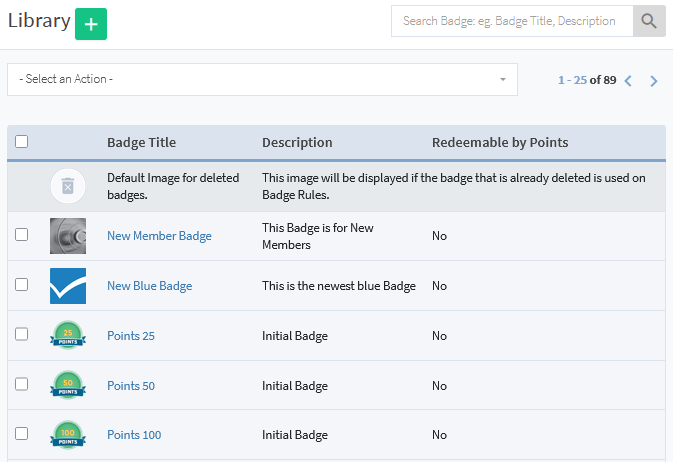The image size is (673, 462).
Task: Open the New Blue Badge link
Action: pos(149,286)
